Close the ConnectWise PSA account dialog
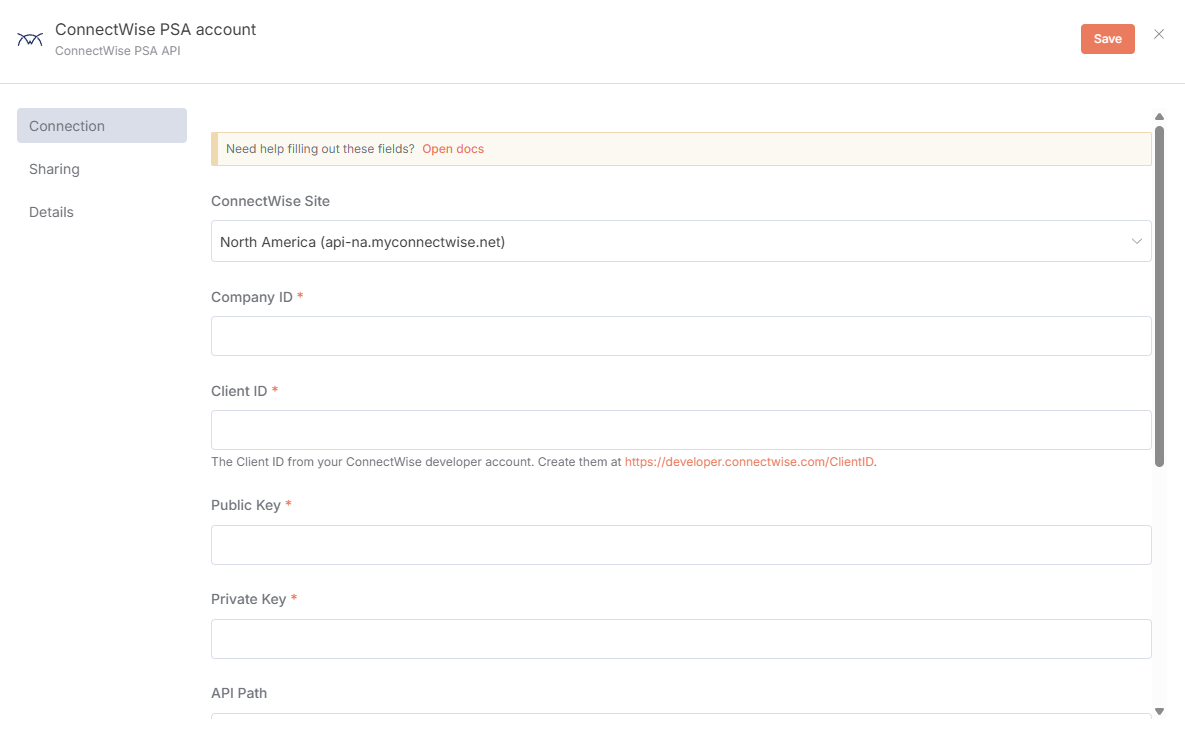1185x737 pixels. tap(1159, 34)
